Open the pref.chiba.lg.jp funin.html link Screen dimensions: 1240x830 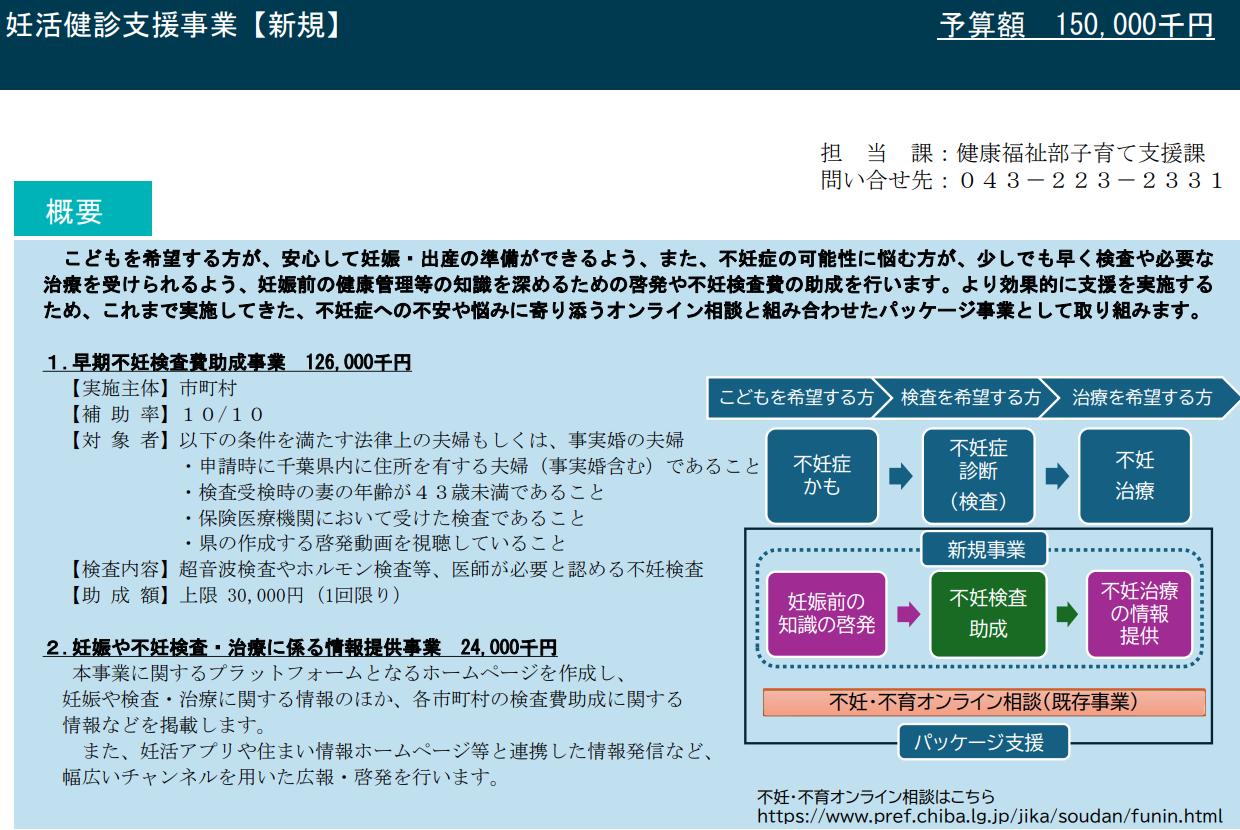[x=990, y=816]
